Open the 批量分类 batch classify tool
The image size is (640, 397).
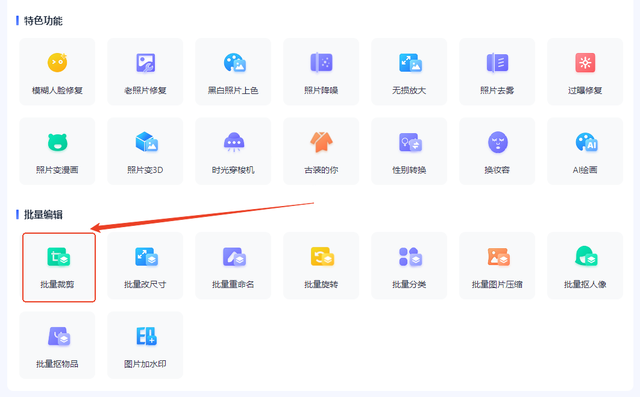tap(409, 266)
